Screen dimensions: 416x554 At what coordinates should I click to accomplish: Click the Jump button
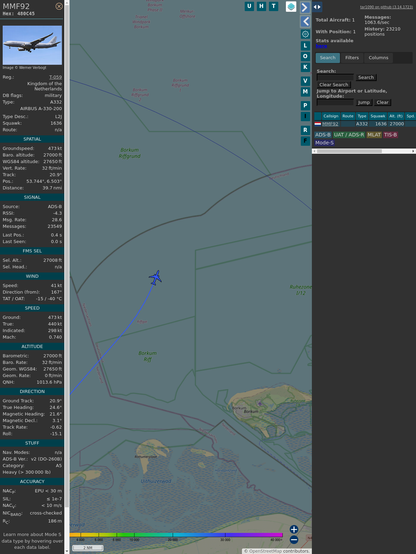click(x=364, y=102)
